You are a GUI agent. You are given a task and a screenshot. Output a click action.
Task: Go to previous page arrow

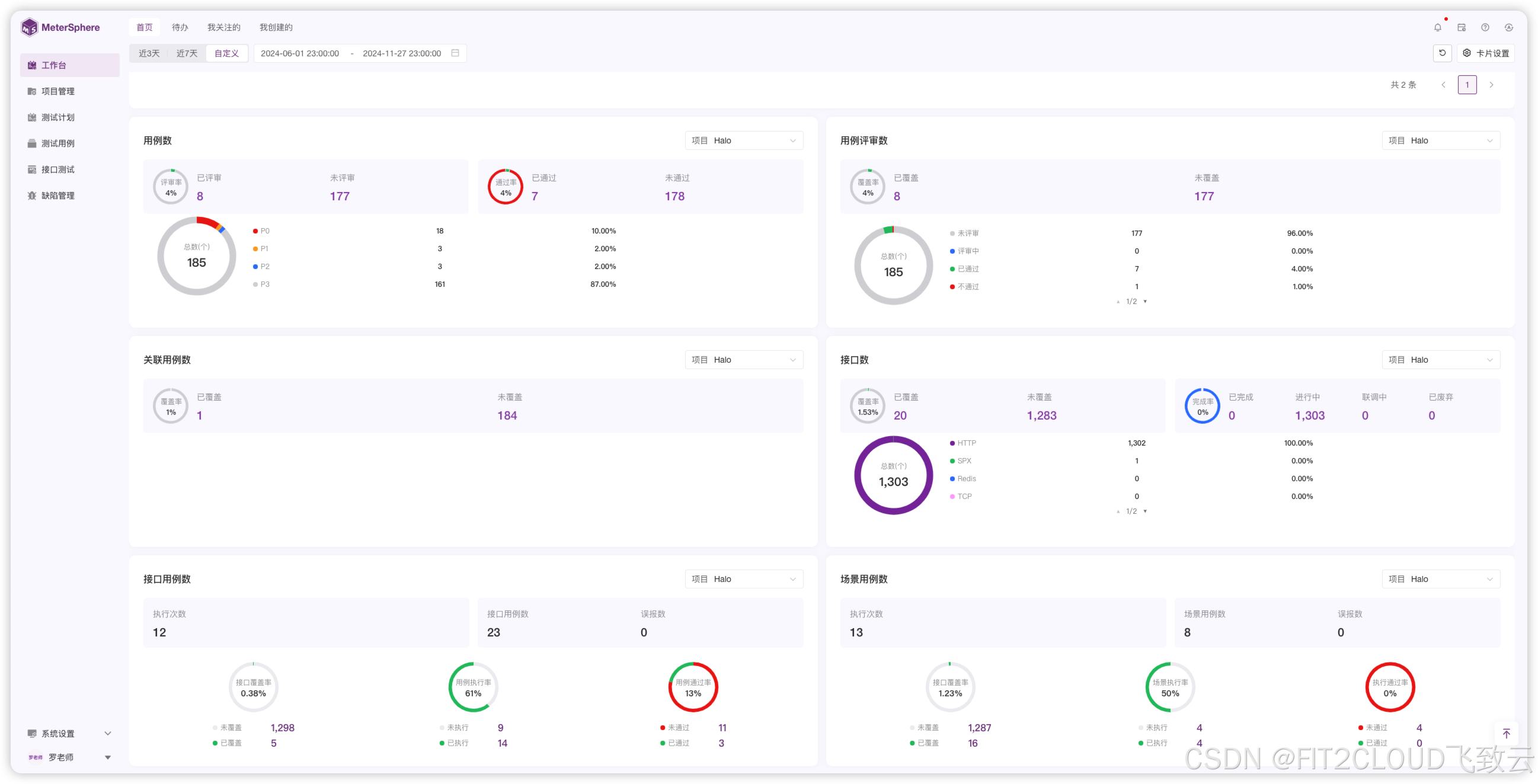(x=1444, y=85)
